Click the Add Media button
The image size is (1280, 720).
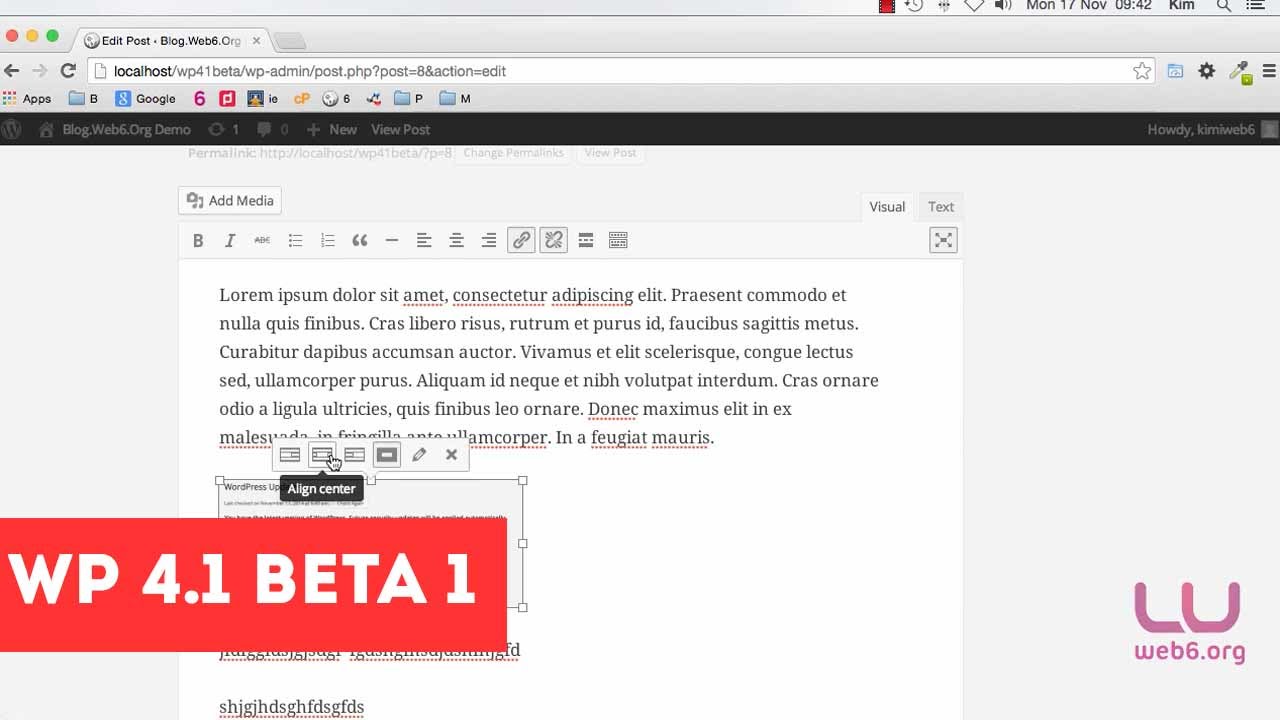[230, 201]
